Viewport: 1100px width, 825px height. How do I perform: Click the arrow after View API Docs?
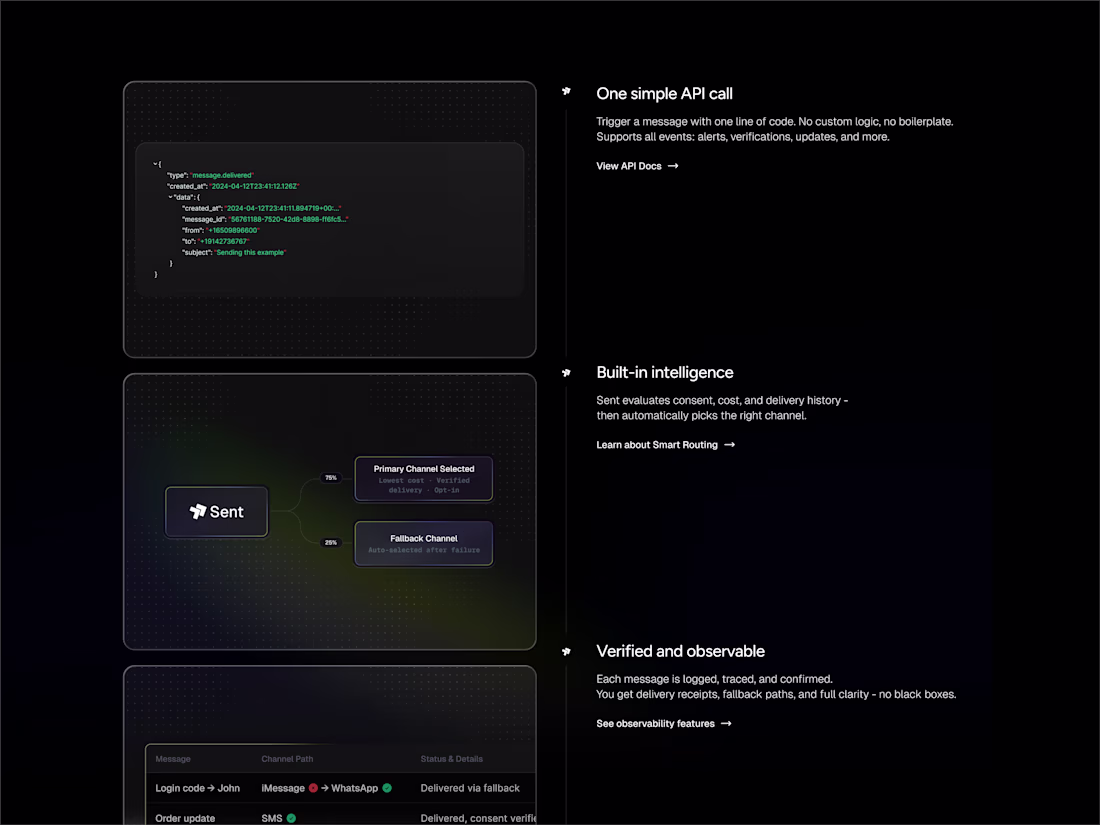pos(673,166)
